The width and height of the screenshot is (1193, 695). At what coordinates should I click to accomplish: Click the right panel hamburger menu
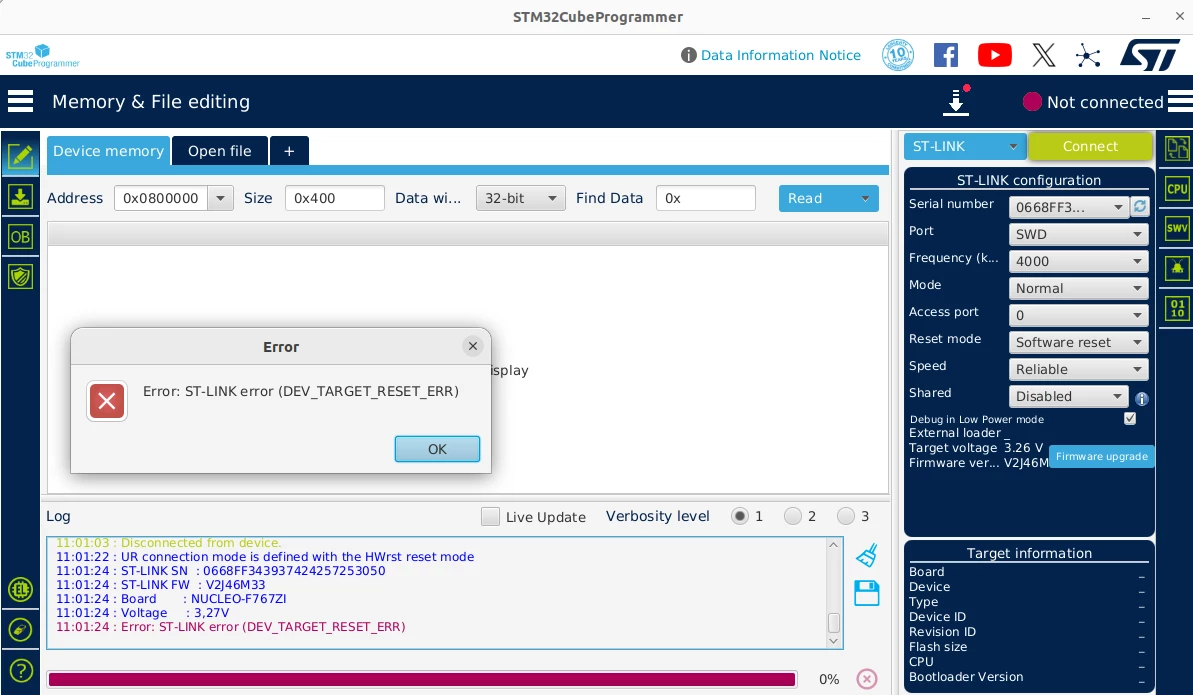click(1180, 101)
